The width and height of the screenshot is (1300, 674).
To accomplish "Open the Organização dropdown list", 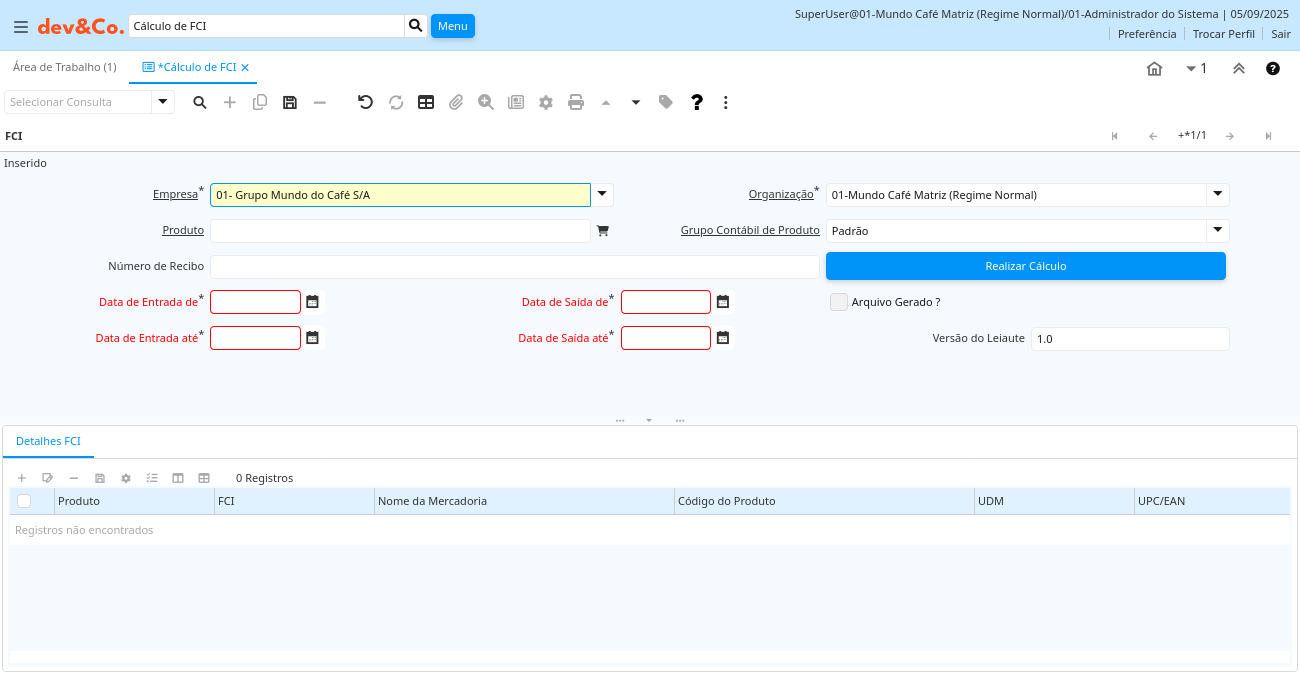I will pyautogui.click(x=1217, y=195).
